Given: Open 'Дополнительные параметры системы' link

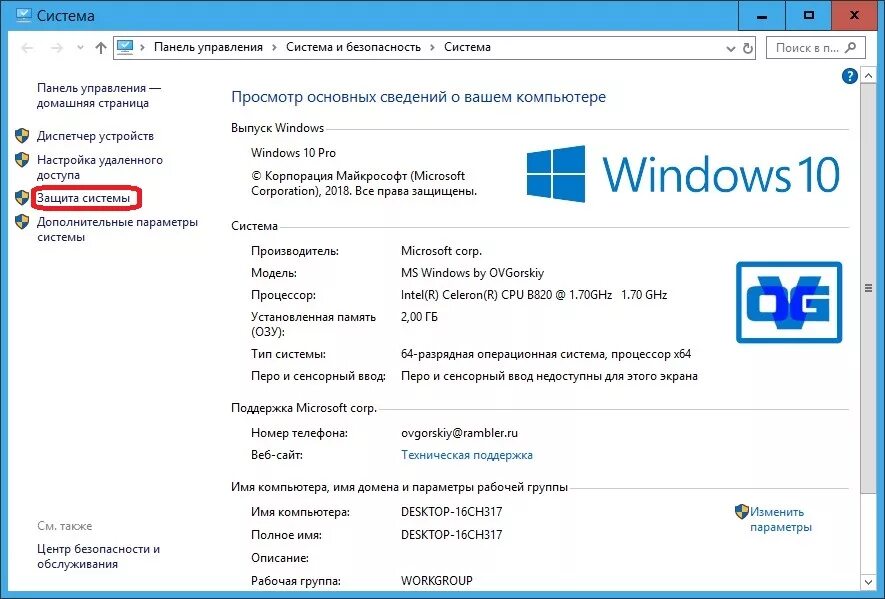Looking at the screenshot, I should pos(117,230).
